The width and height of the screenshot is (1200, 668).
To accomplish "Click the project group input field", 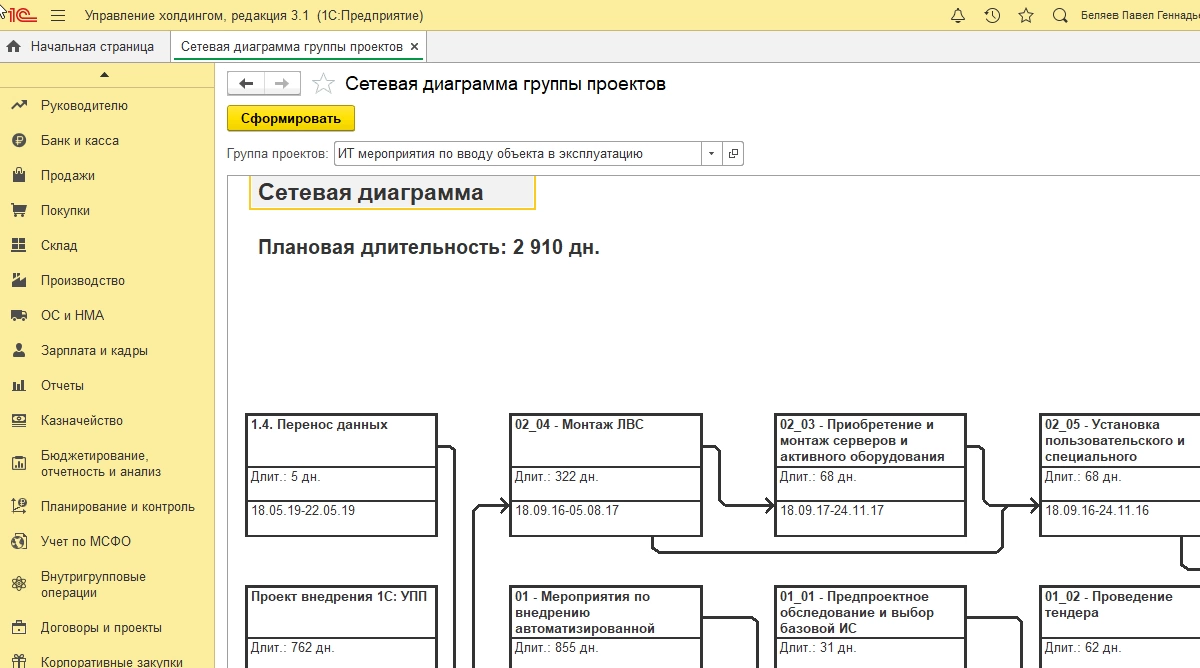I will click(x=515, y=154).
